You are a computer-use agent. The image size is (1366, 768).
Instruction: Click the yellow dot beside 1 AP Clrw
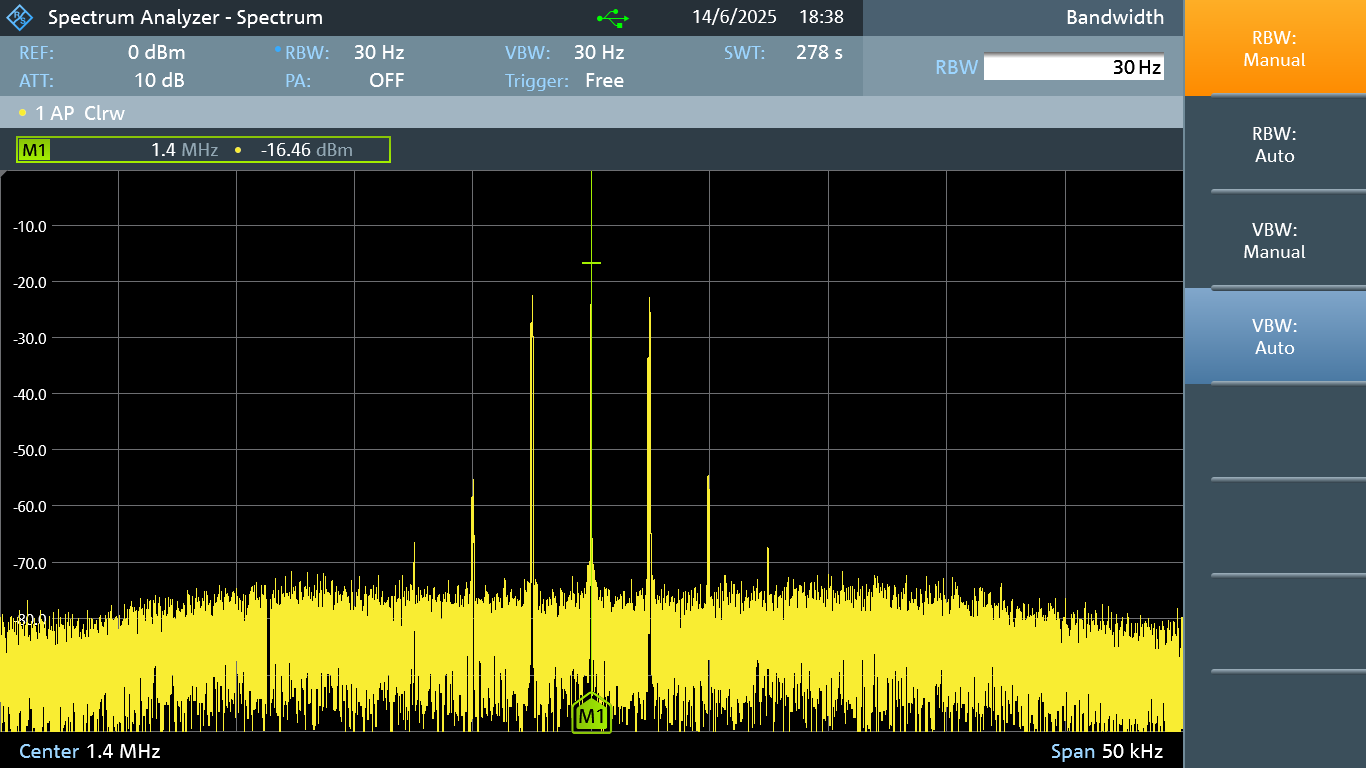(x=22, y=113)
